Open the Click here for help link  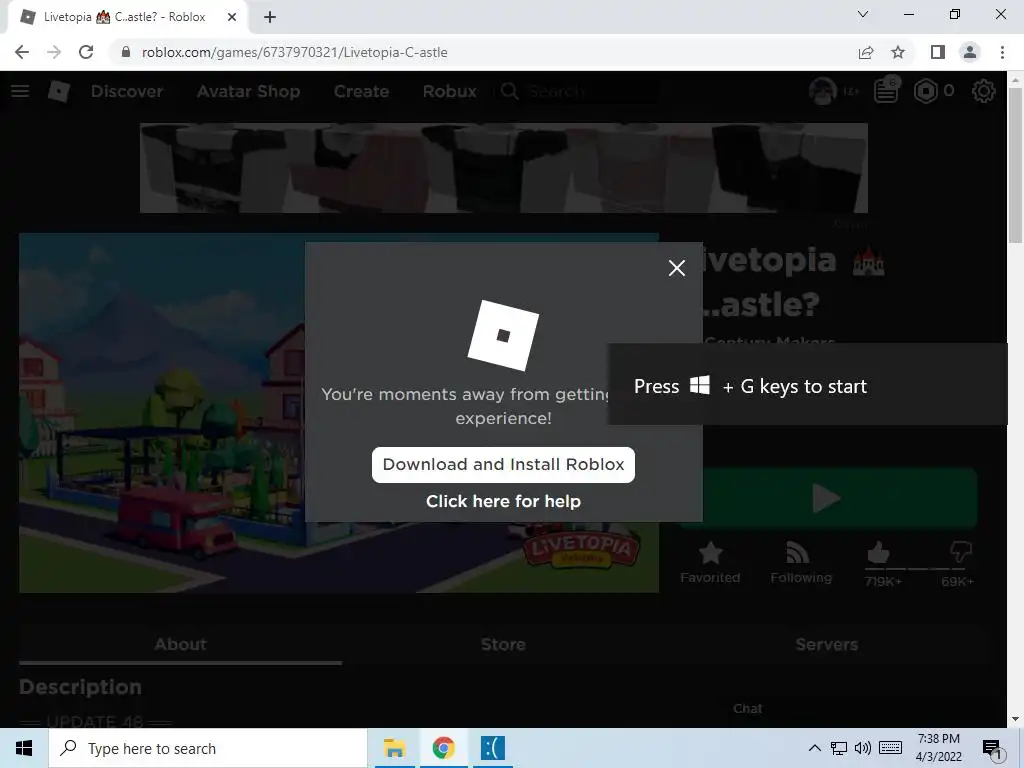[503, 501]
